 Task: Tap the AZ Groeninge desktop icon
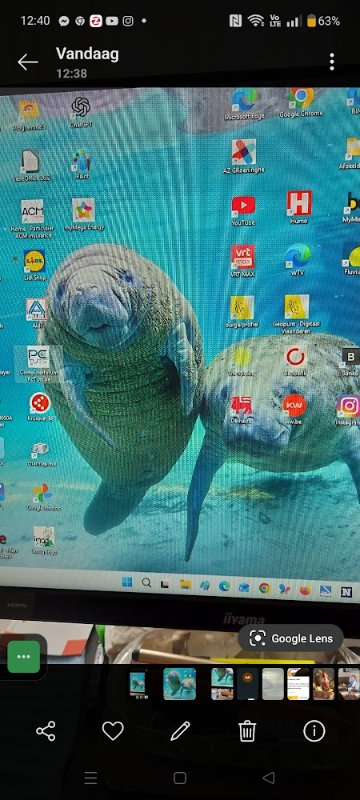tap(244, 152)
